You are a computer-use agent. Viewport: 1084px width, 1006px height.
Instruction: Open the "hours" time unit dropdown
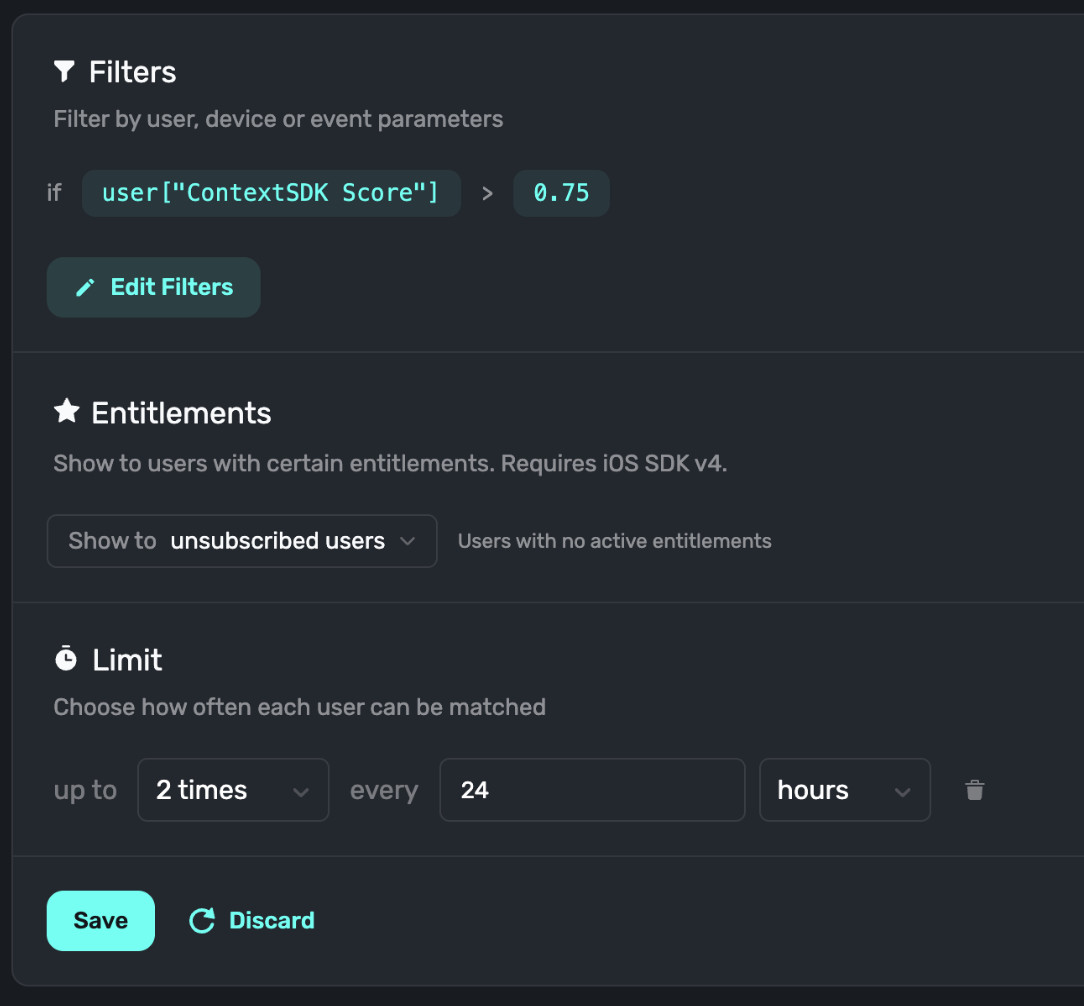point(844,790)
